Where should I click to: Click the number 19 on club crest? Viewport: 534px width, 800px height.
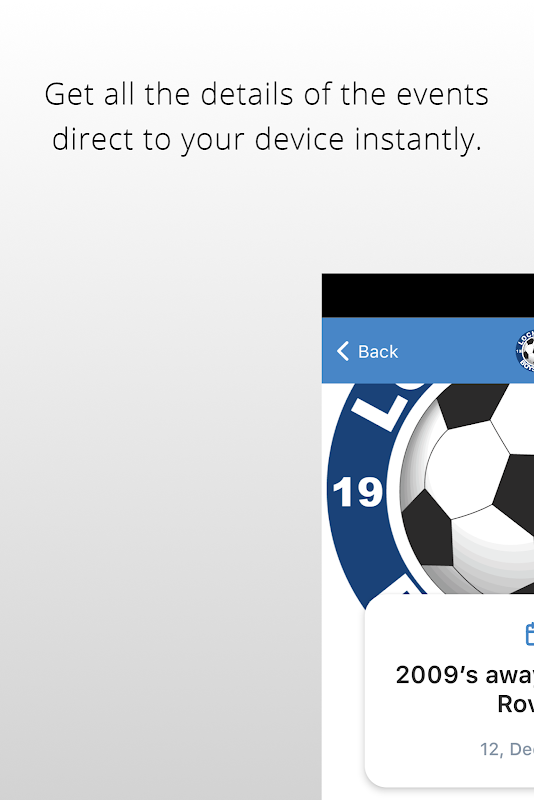coord(357,492)
